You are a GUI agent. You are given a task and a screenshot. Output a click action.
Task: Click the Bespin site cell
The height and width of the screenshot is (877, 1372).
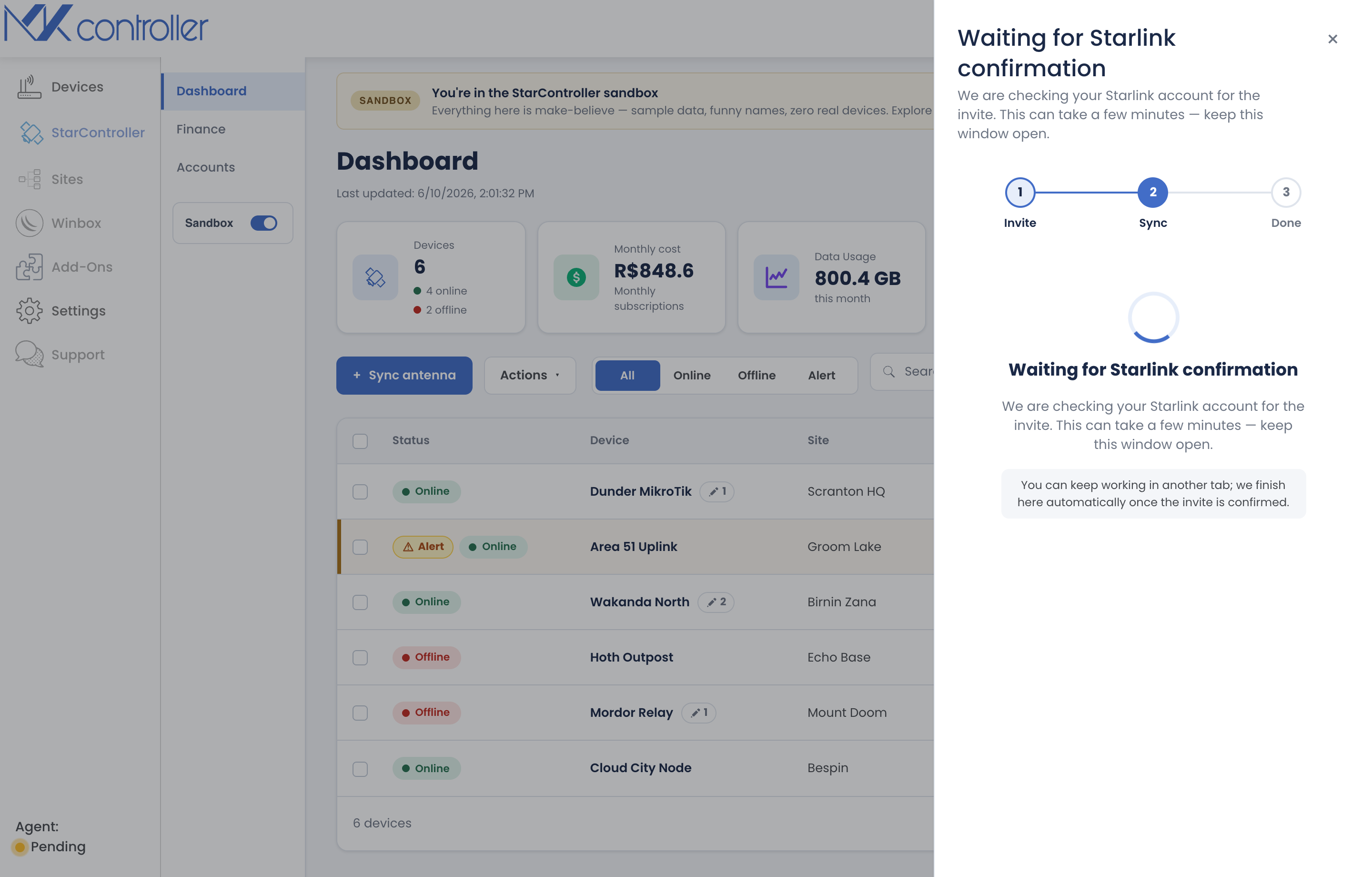pos(827,767)
